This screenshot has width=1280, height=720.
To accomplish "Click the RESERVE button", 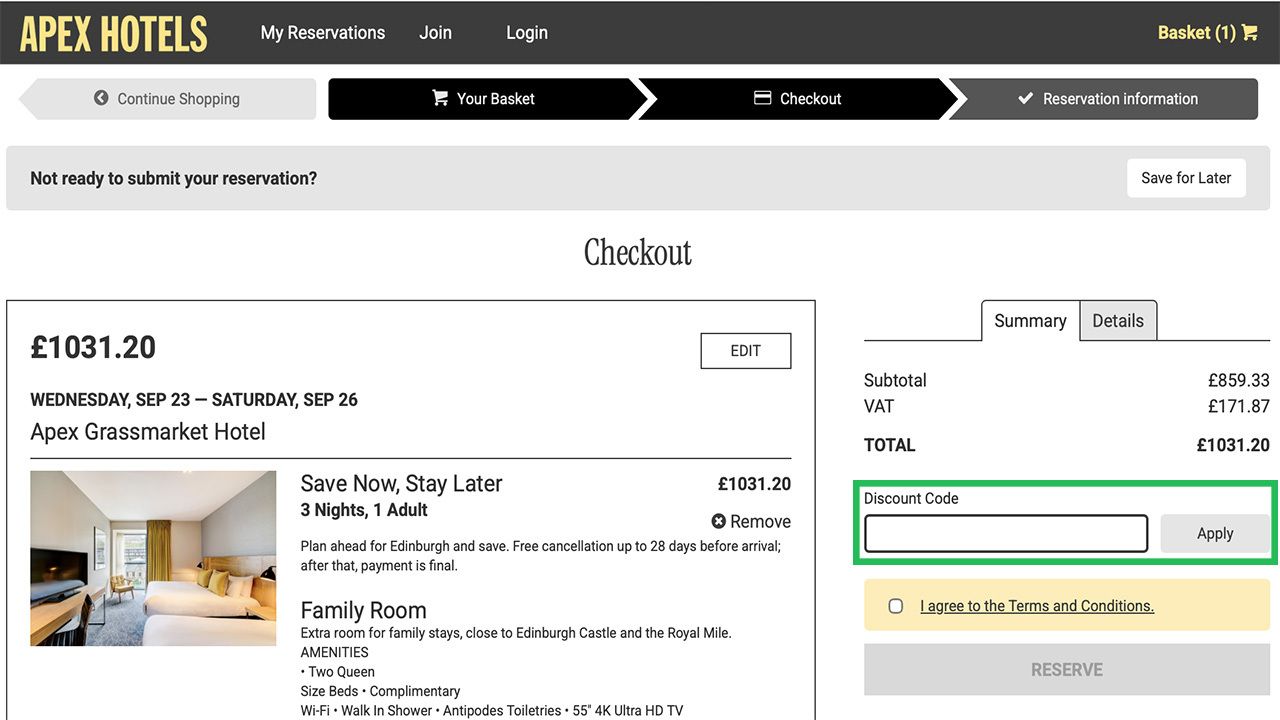I will coord(1067,670).
